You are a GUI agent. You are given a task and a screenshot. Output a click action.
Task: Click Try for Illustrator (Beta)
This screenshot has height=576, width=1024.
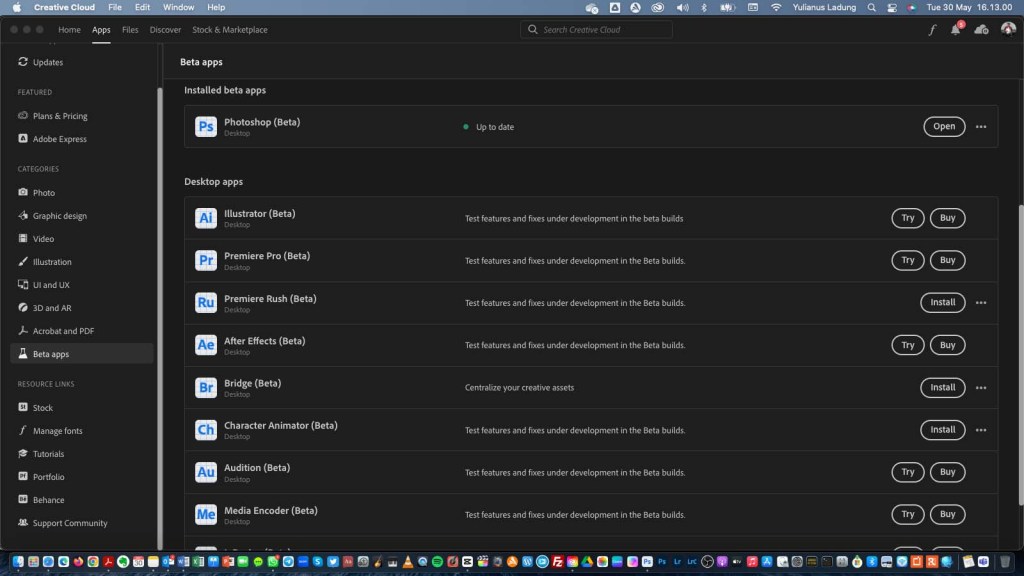pos(907,218)
